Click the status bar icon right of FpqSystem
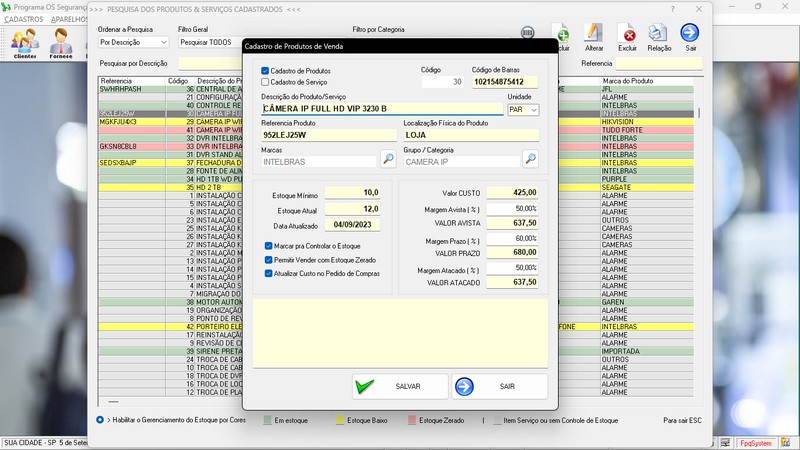The height and width of the screenshot is (450, 800). 785,443
